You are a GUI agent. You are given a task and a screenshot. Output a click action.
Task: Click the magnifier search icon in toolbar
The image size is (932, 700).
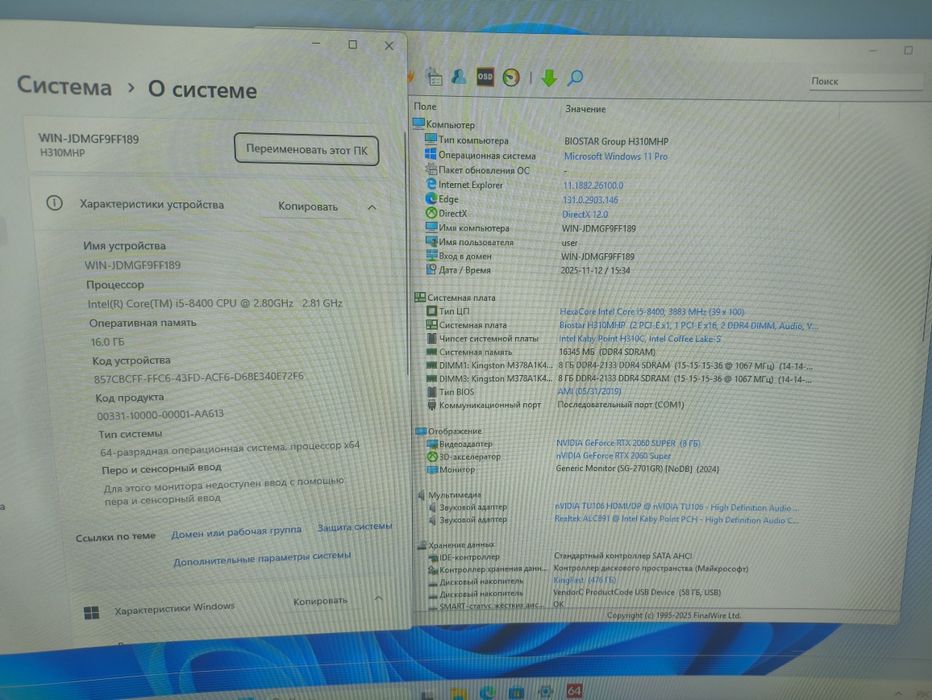pos(575,77)
